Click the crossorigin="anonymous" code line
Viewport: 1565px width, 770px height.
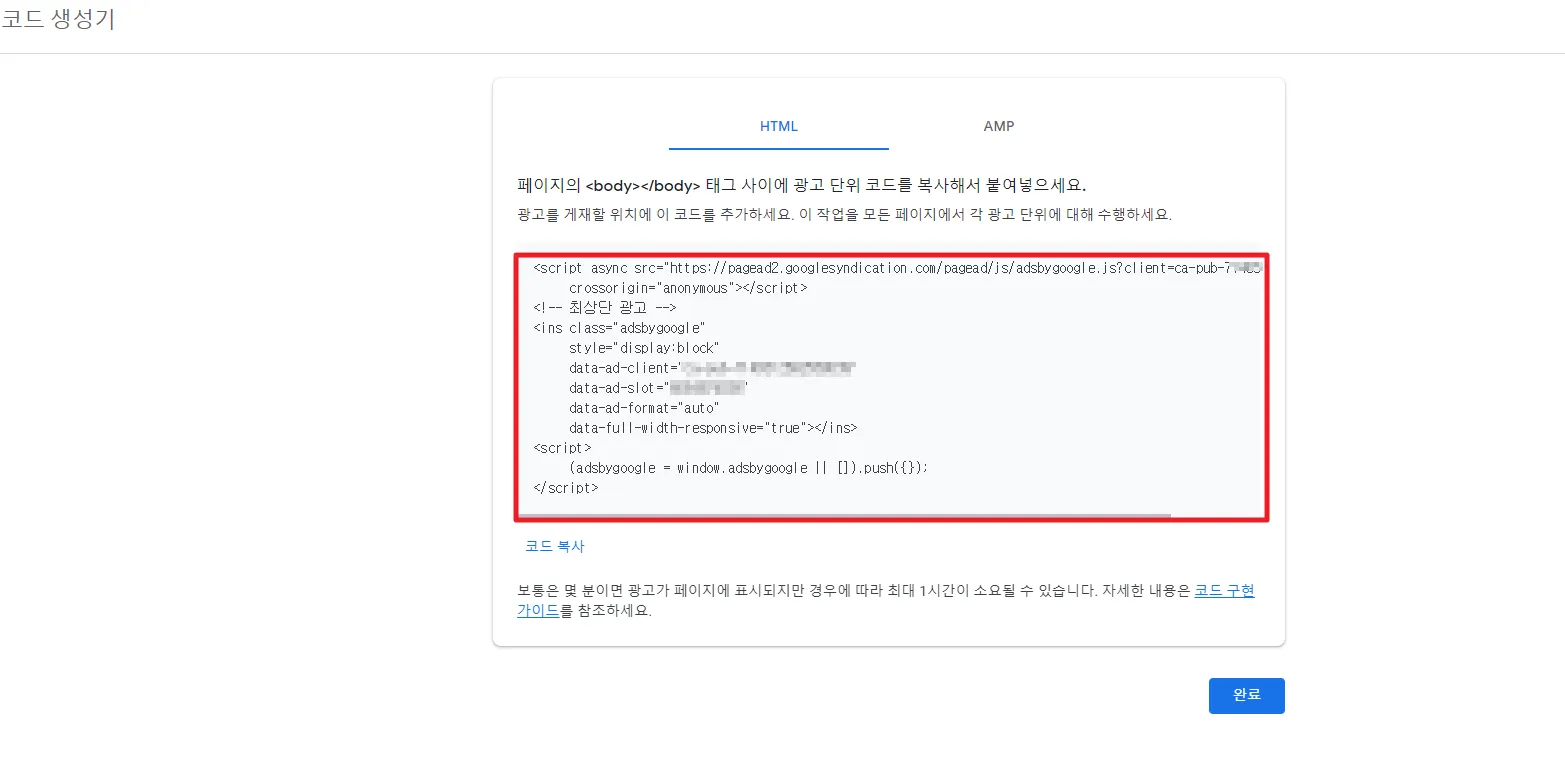(x=688, y=288)
